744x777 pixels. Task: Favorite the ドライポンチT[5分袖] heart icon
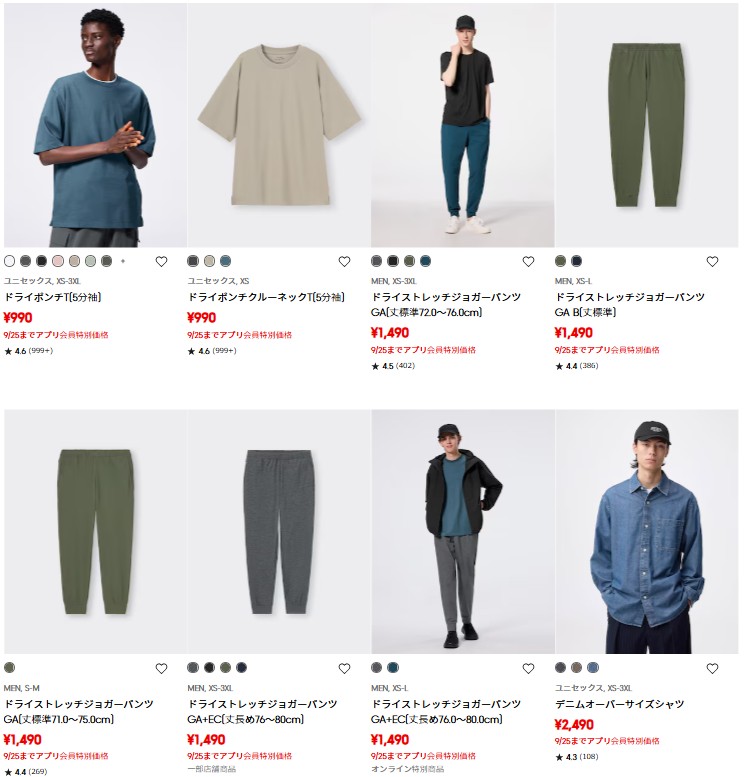coord(161,262)
